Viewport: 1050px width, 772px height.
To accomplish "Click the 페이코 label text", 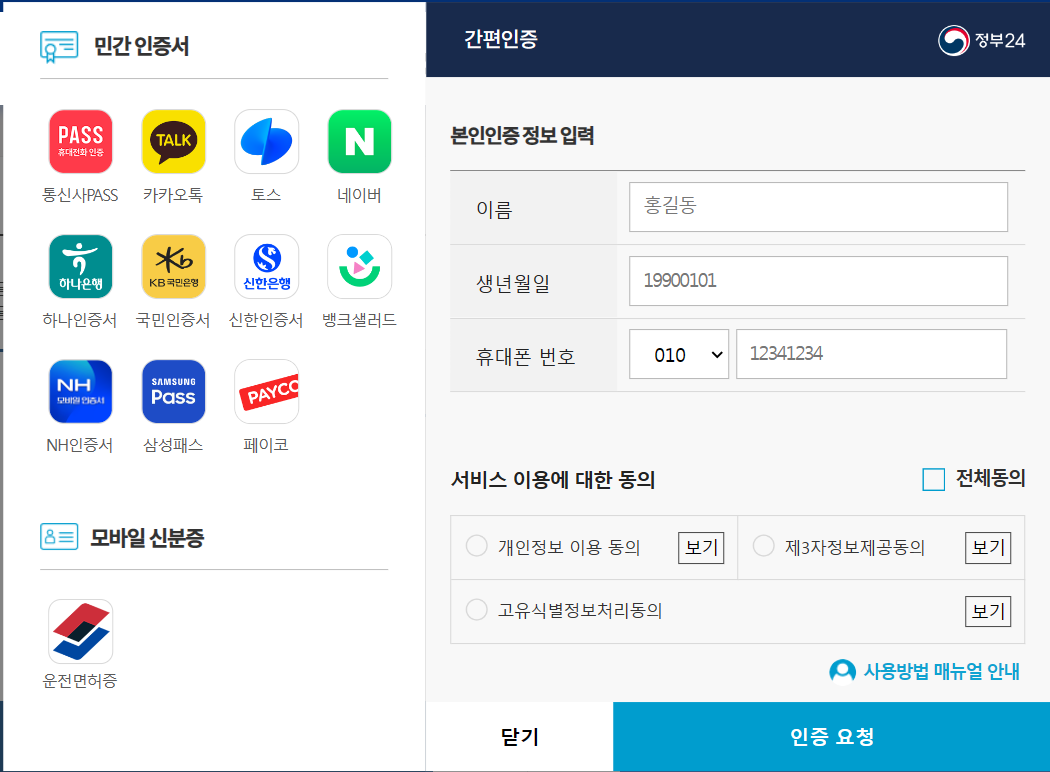I will [266, 445].
